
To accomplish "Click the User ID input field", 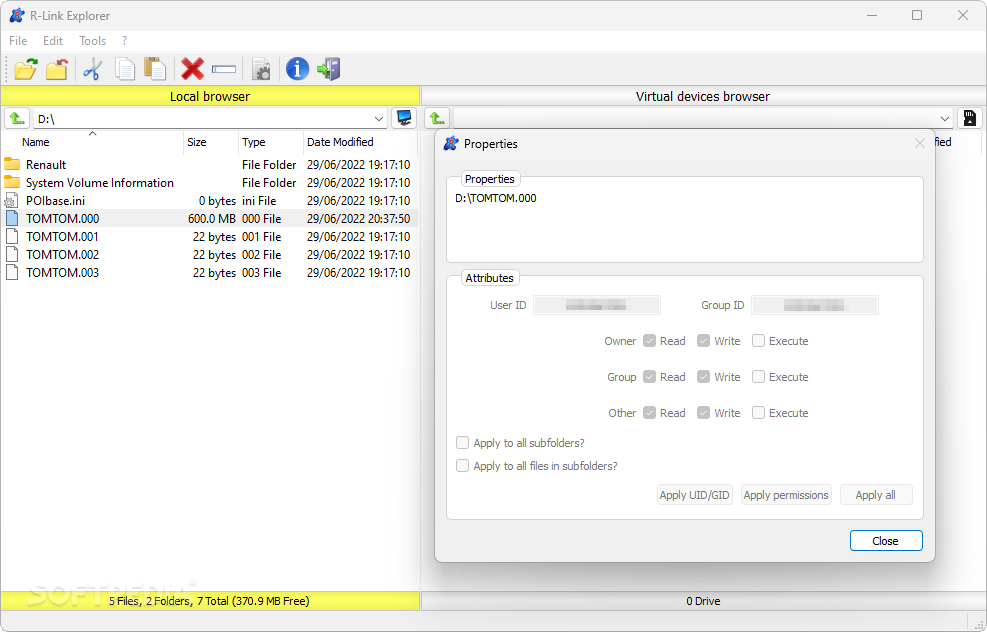I will (596, 305).
